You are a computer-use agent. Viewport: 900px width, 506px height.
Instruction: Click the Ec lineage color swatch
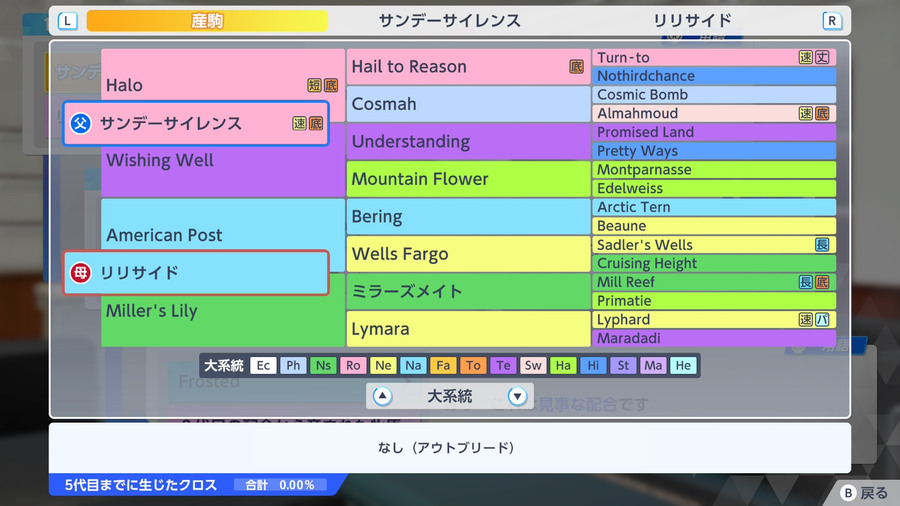tap(263, 365)
